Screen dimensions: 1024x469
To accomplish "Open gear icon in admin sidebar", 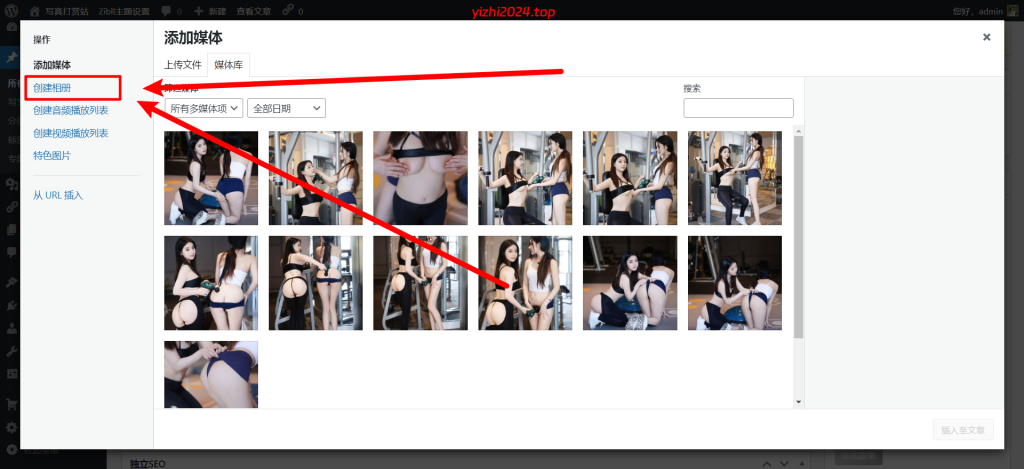I will 11,428.
